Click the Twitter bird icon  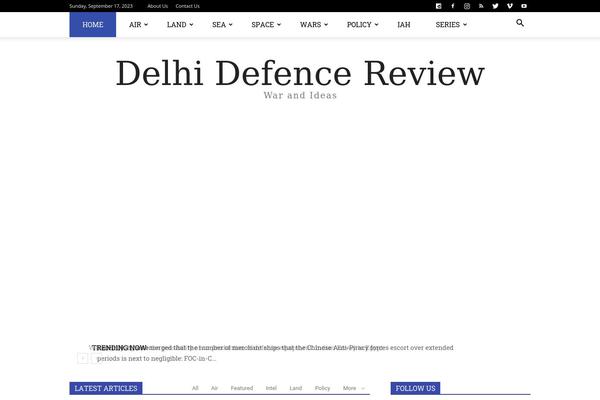(495, 6)
